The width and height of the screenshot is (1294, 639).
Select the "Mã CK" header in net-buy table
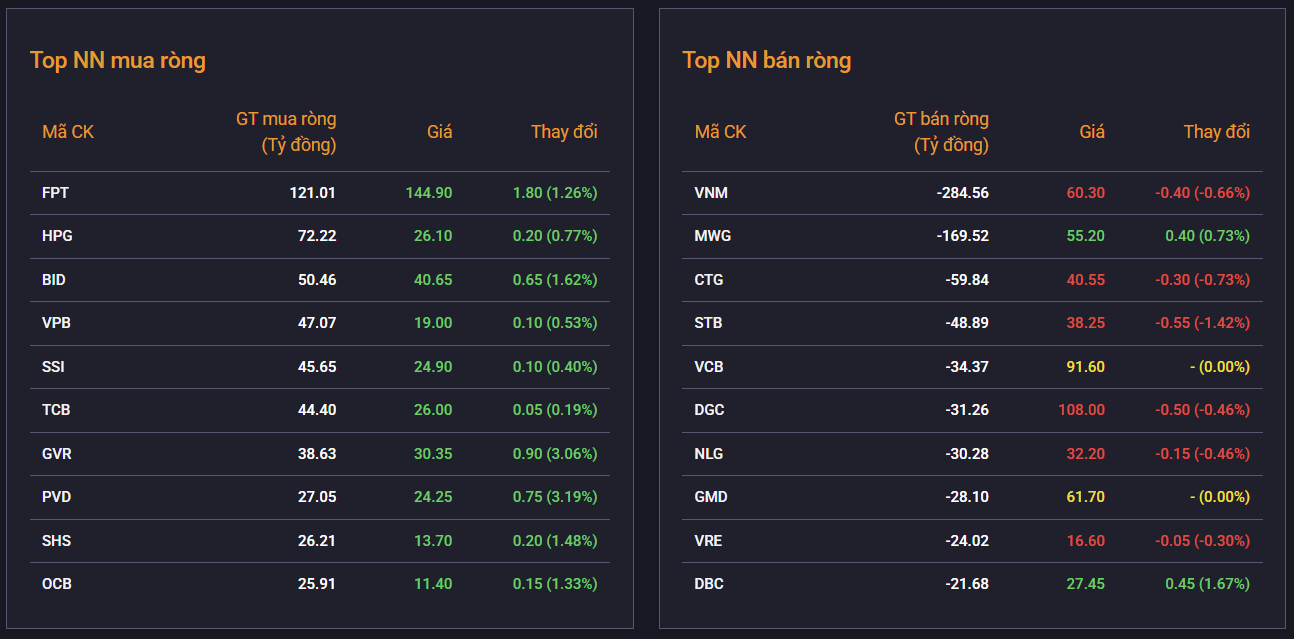click(x=68, y=132)
